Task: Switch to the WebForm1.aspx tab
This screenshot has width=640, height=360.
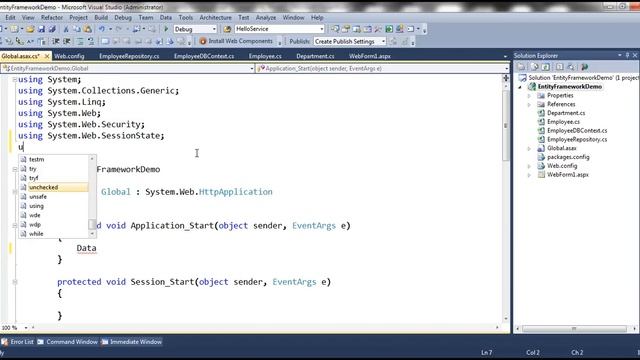Action: point(370,56)
